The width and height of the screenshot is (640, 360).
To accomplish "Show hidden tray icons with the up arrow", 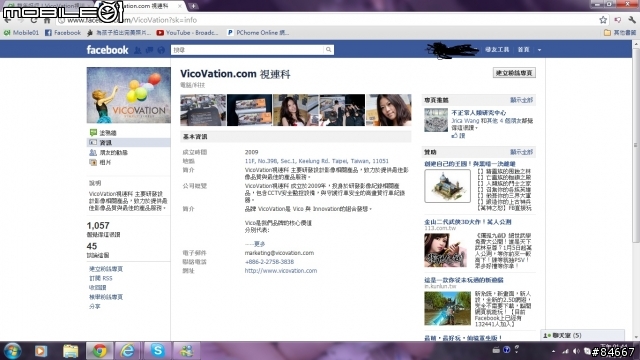I will coord(553,351).
